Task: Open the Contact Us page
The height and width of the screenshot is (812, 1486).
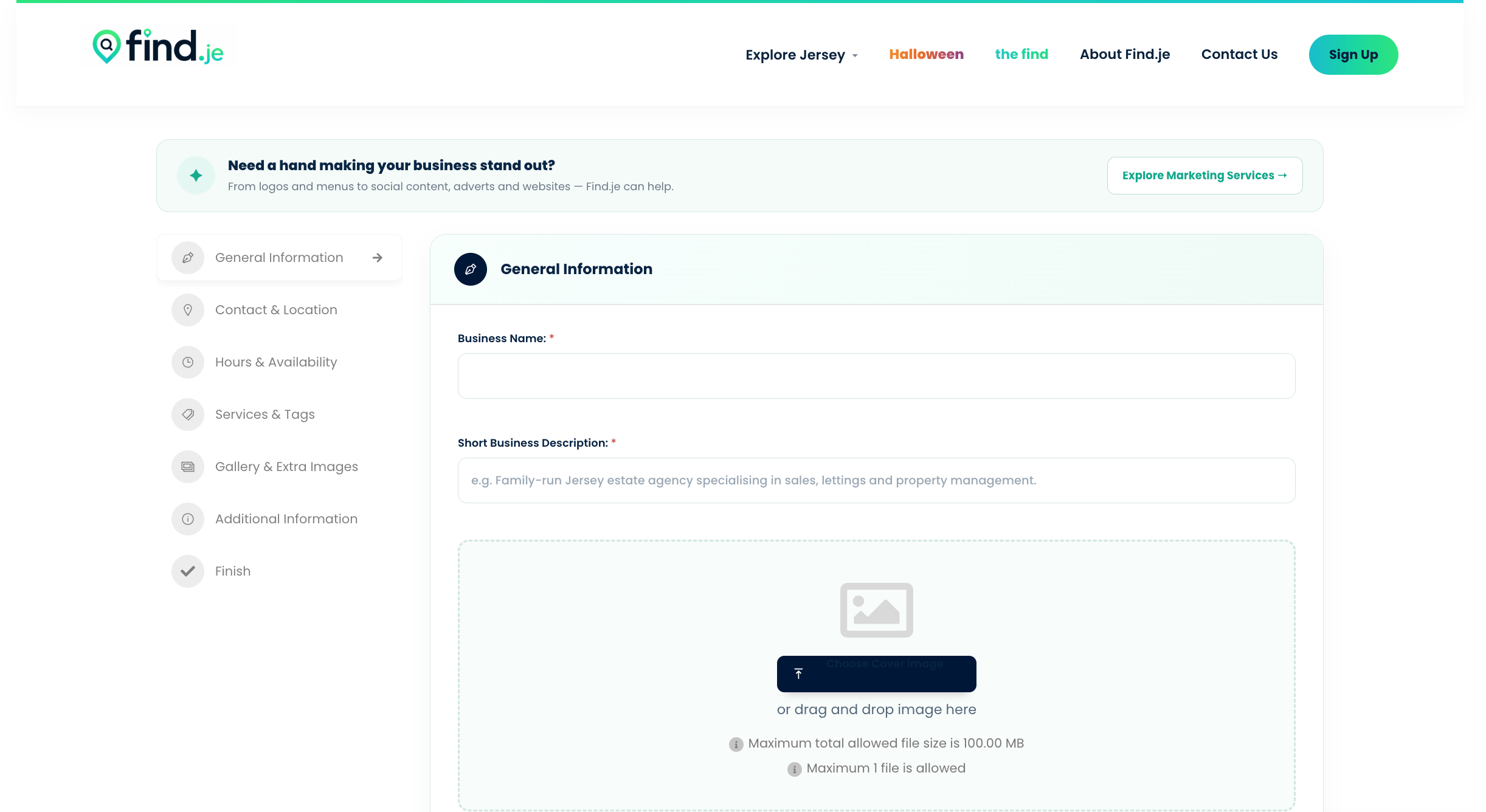Action: [1239, 54]
